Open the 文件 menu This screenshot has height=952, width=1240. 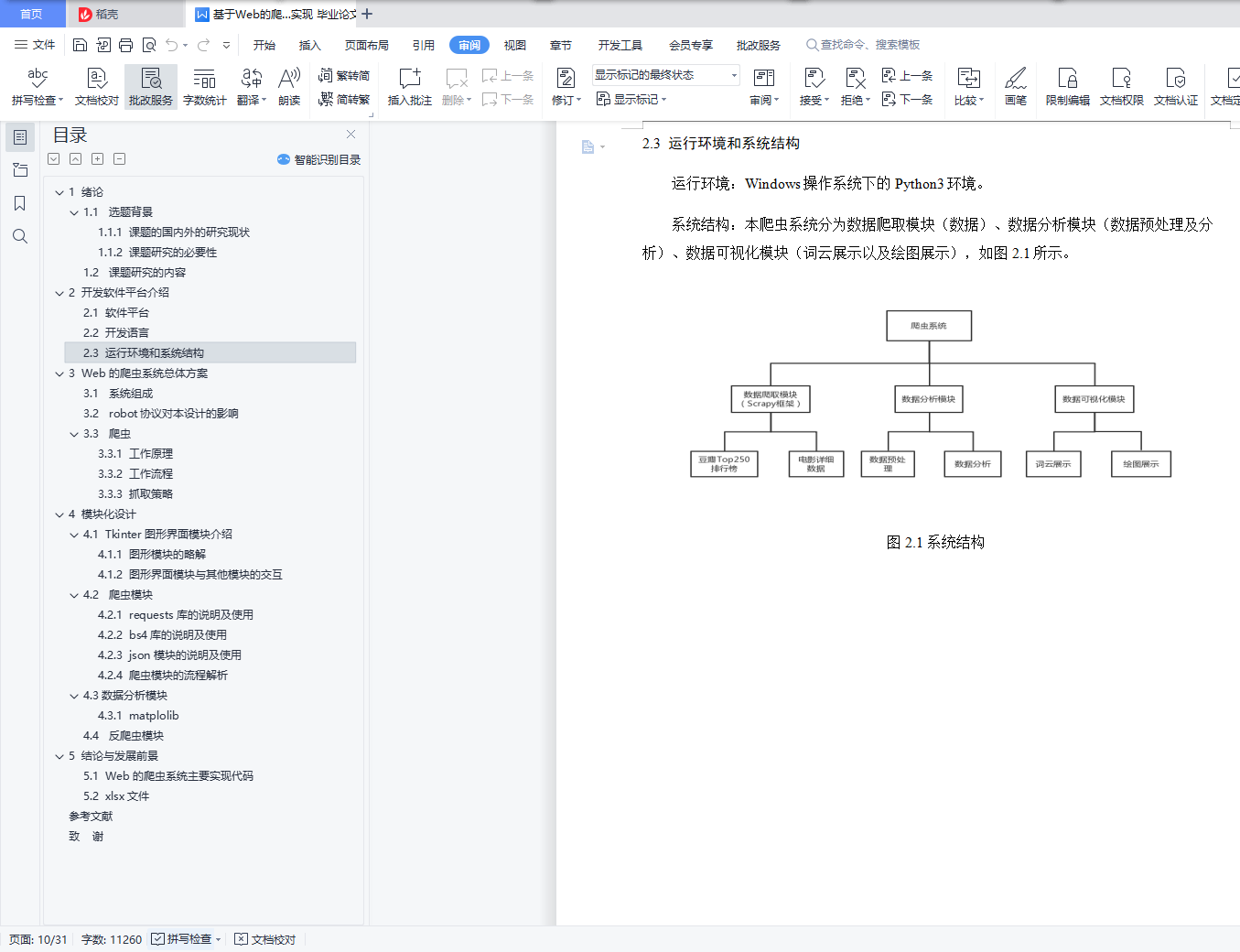coord(35,45)
